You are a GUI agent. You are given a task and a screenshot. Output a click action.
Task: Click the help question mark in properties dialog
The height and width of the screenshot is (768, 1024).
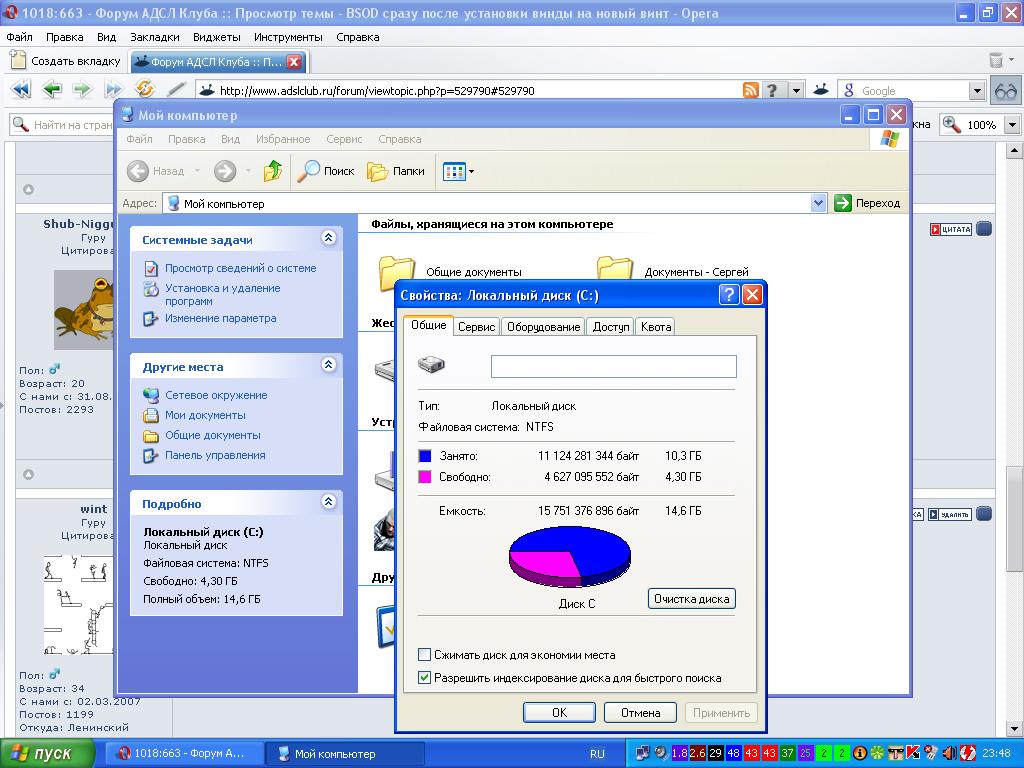coord(729,295)
